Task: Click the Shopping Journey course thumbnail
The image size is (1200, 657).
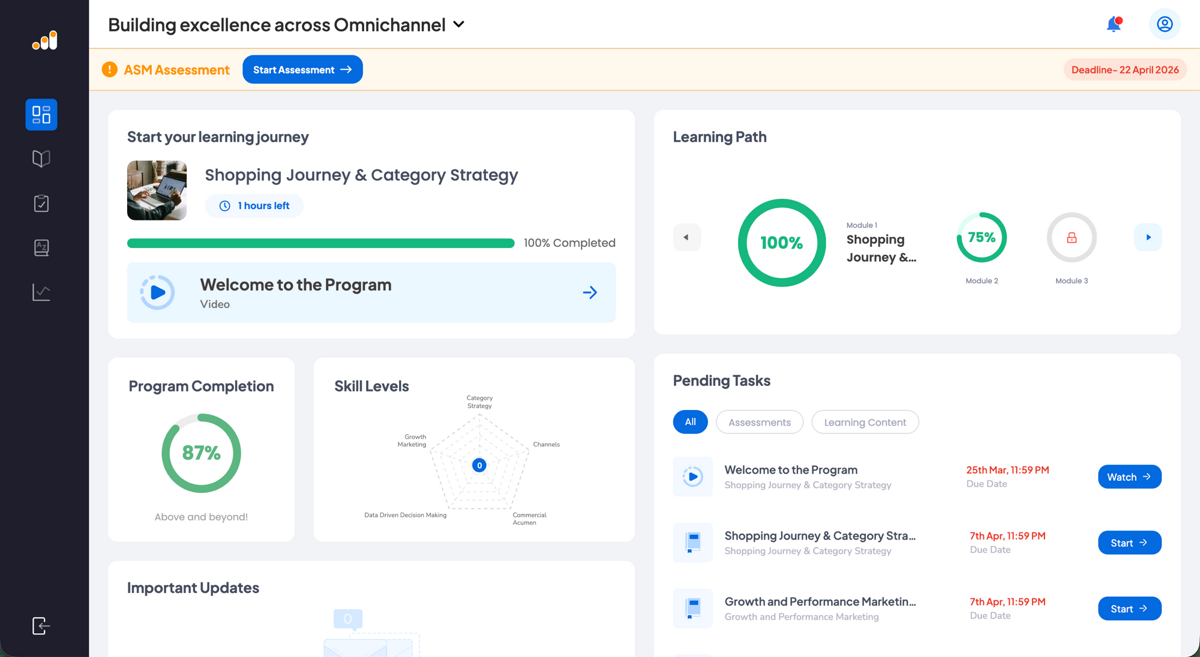Action: click(x=157, y=190)
